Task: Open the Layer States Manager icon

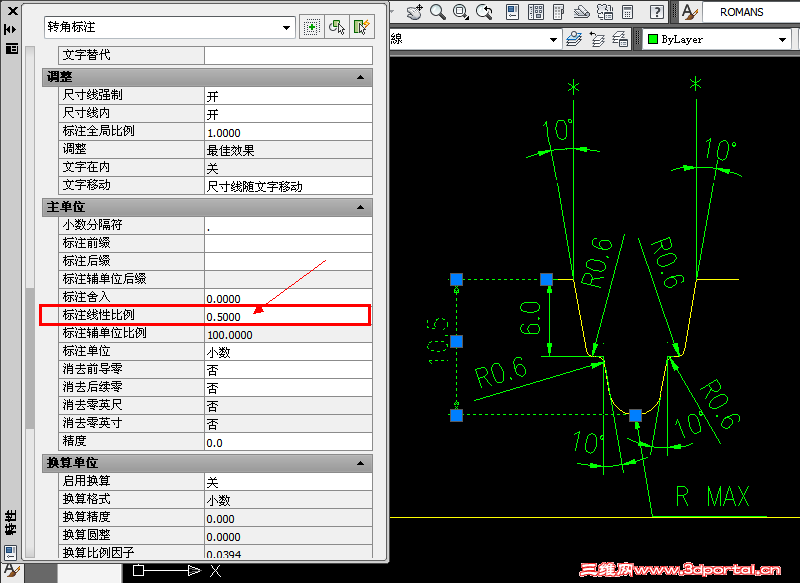Action: point(620,39)
